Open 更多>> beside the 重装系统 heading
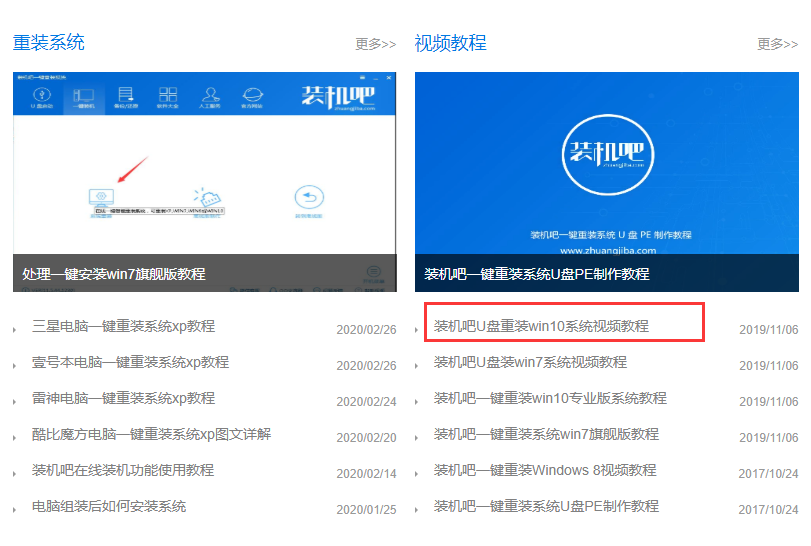Image resolution: width=811 pixels, height=546 pixels. pos(375,44)
